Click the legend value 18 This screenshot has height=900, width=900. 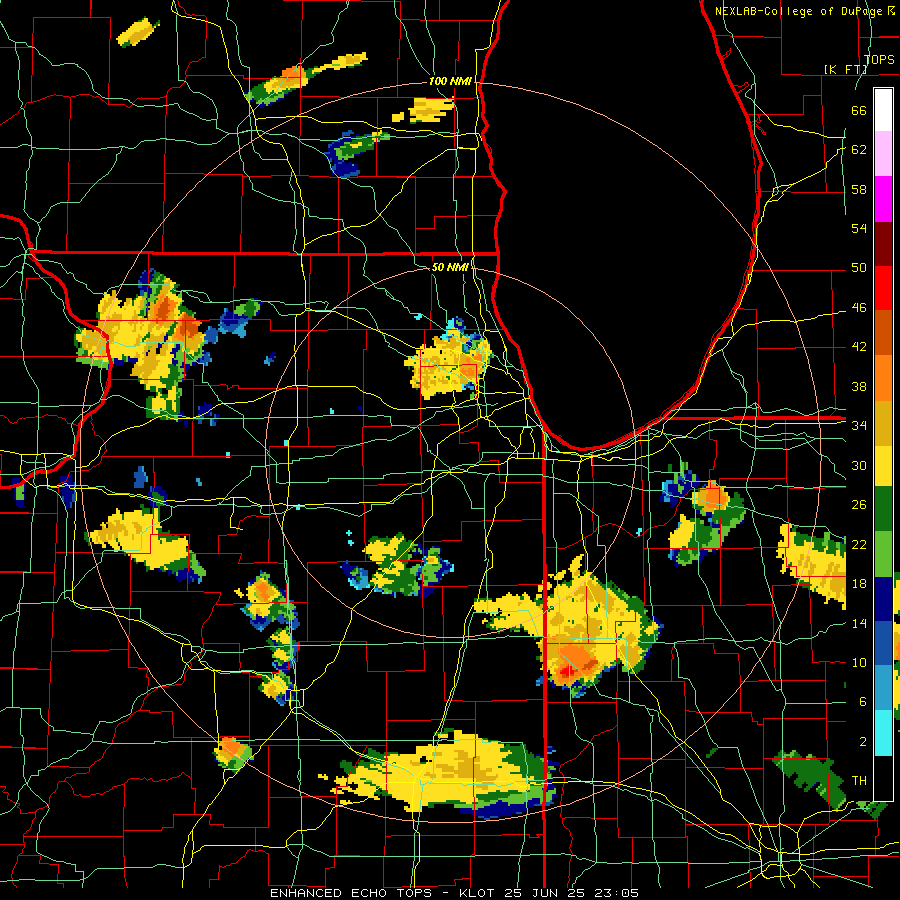(859, 584)
